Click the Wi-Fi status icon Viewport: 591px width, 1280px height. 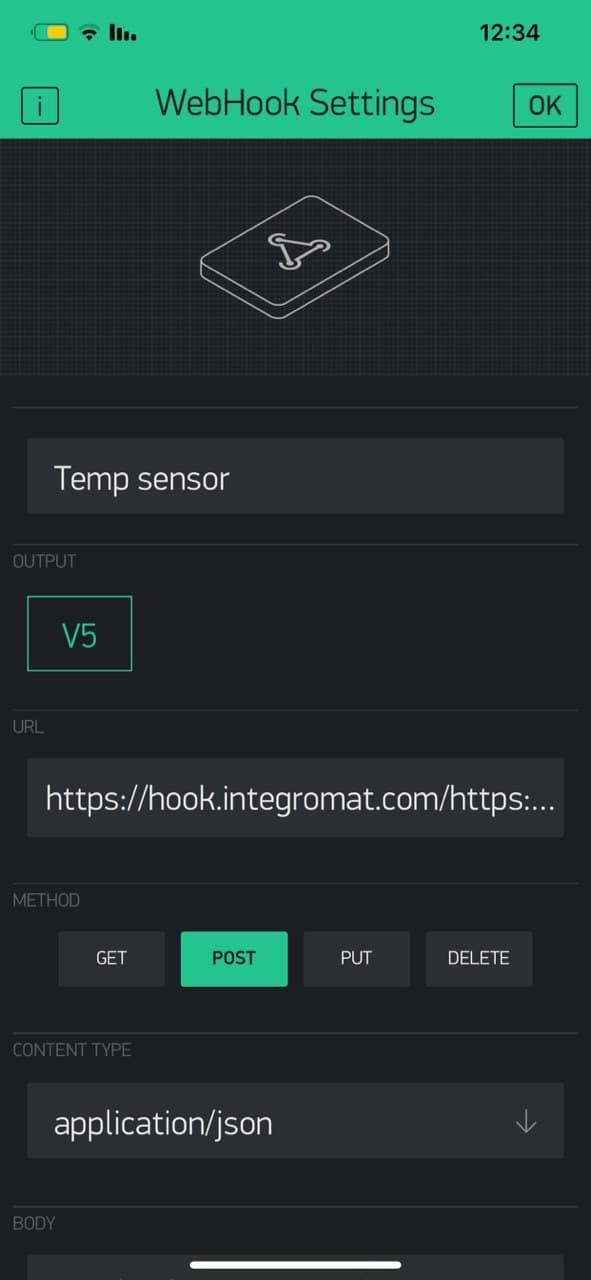coord(88,31)
